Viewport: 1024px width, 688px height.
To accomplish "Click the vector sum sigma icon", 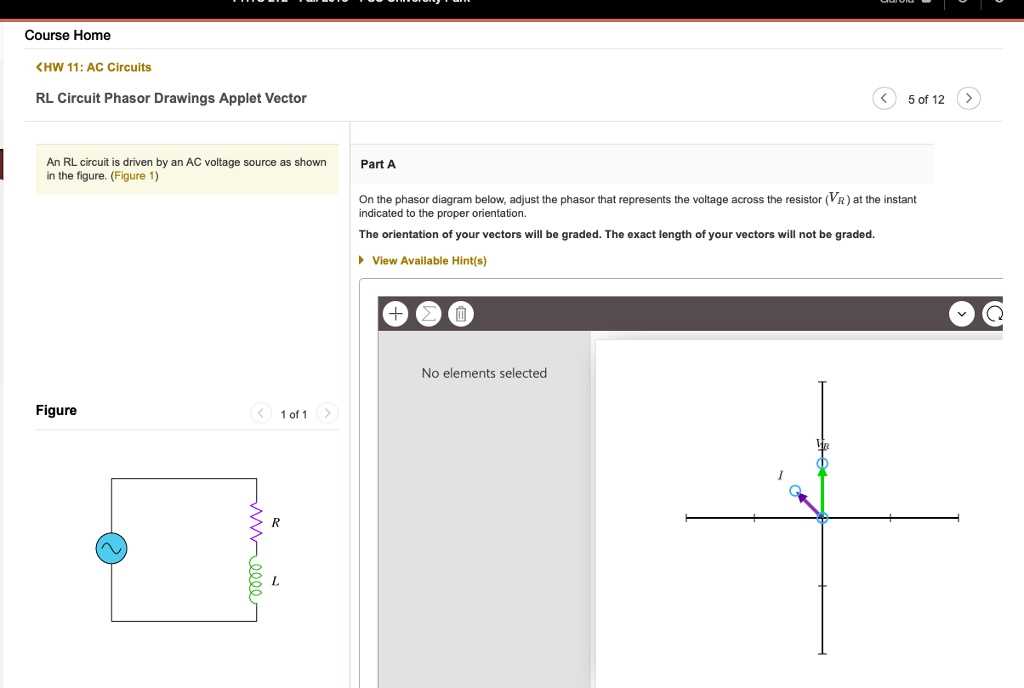I will tap(428, 314).
